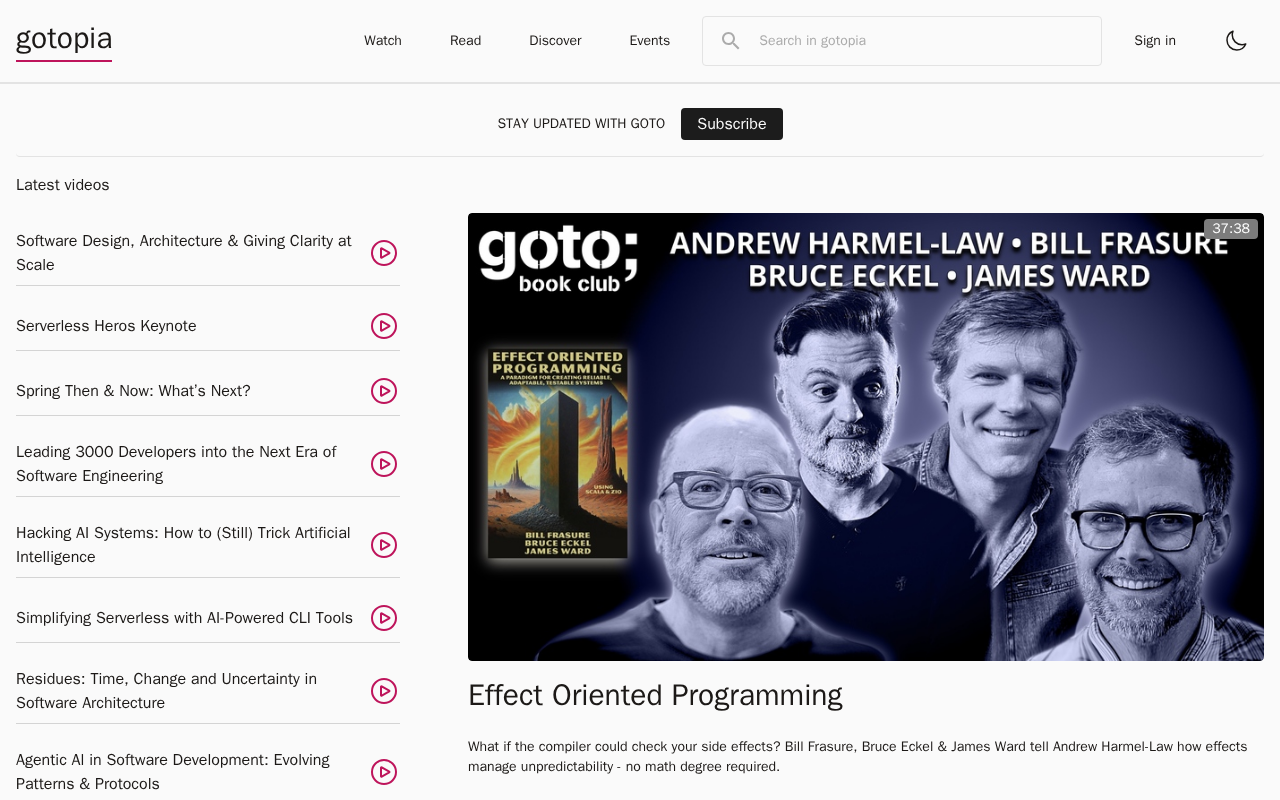Viewport: 1280px width, 800px height.
Task: Click play icon next to Residues video
Action: tap(384, 691)
